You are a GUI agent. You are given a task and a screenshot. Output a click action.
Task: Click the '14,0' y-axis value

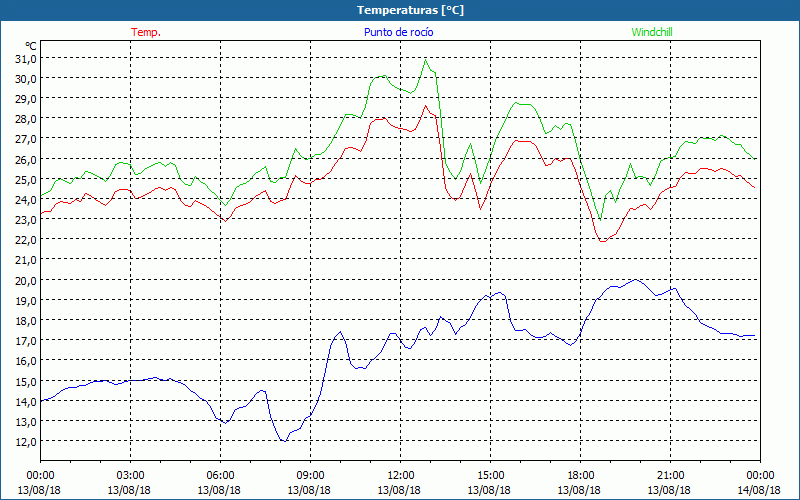pos(26,401)
